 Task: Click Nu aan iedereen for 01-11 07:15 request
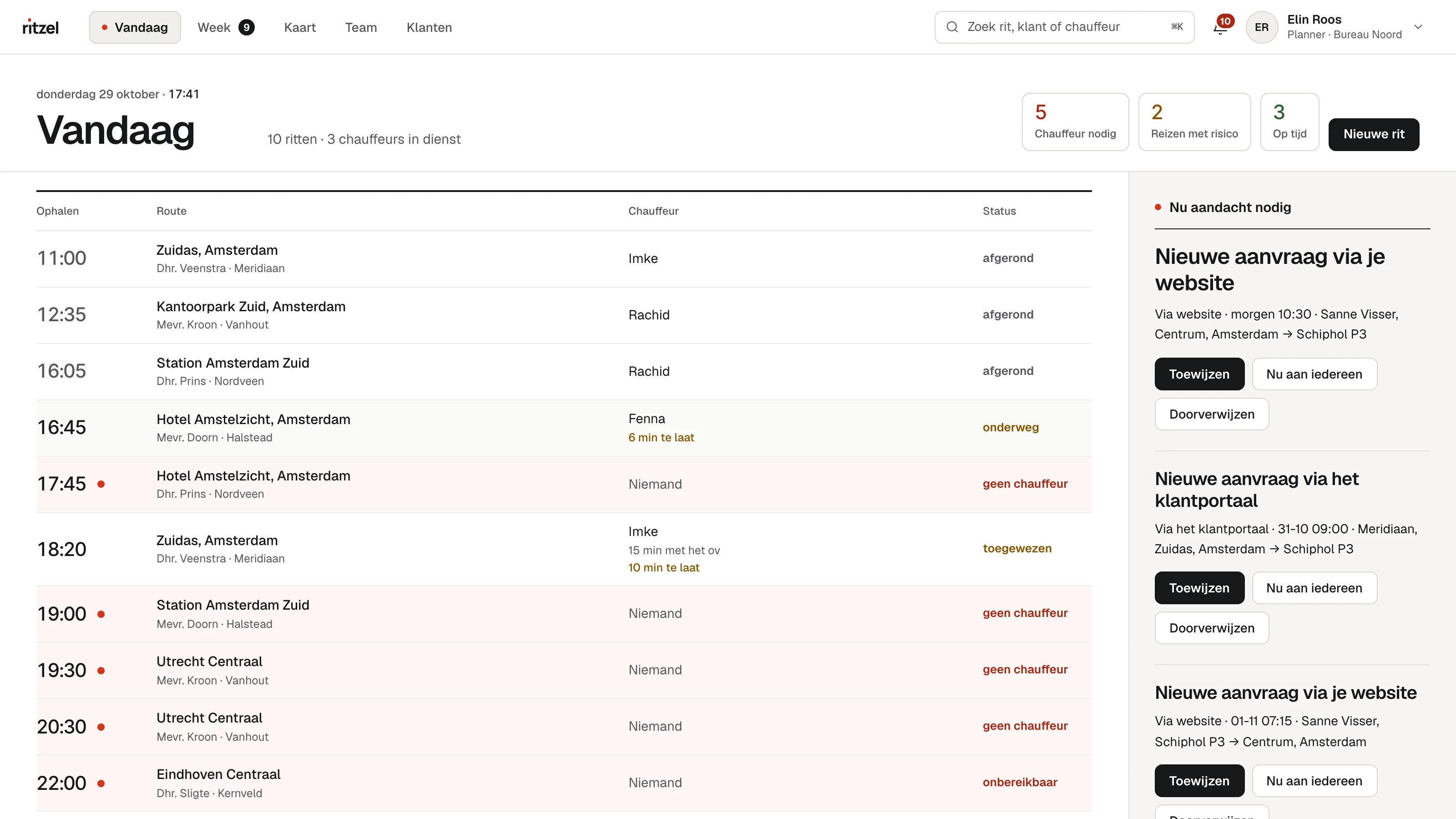point(1314,781)
